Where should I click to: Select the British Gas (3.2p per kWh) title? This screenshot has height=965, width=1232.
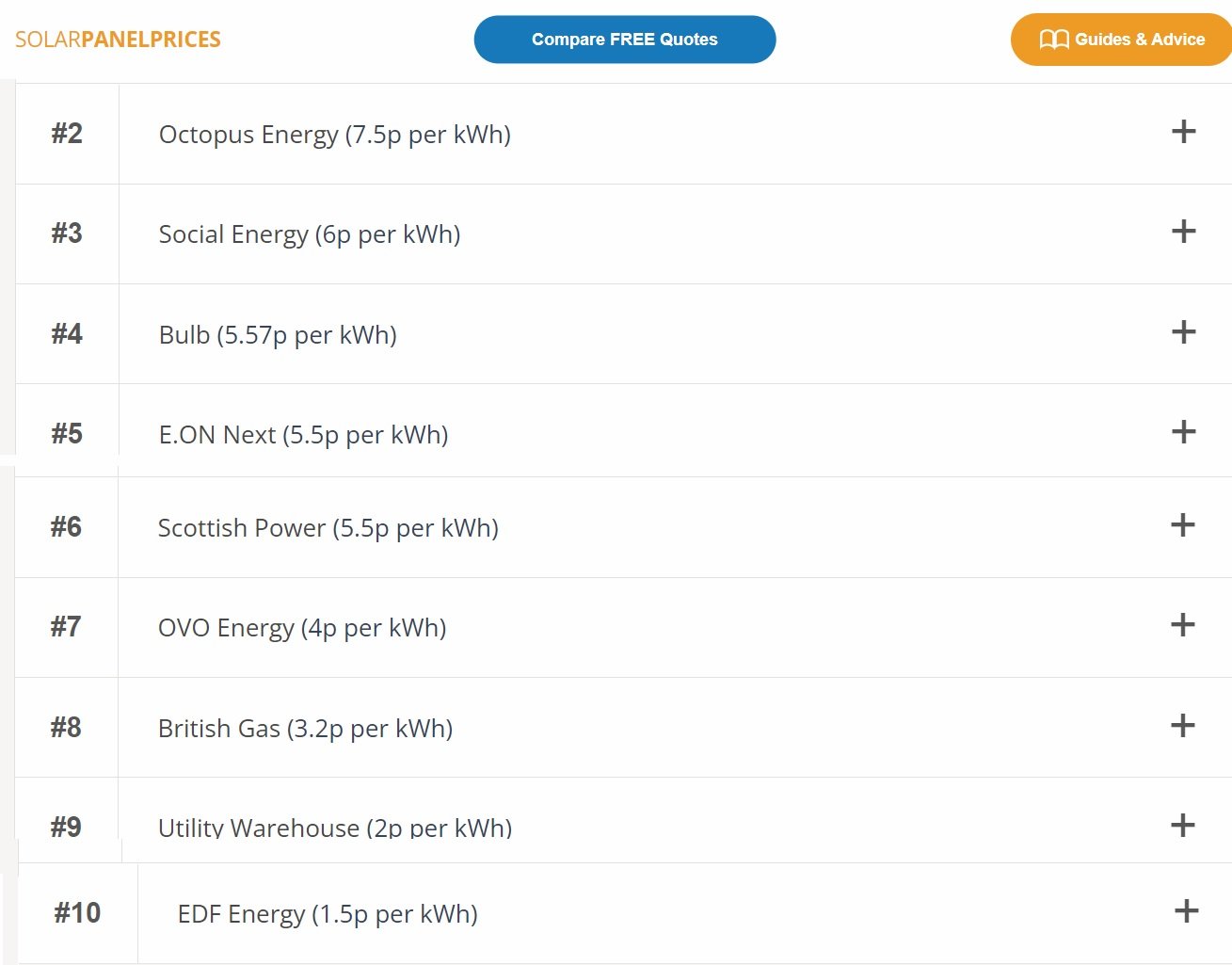(305, 729)
